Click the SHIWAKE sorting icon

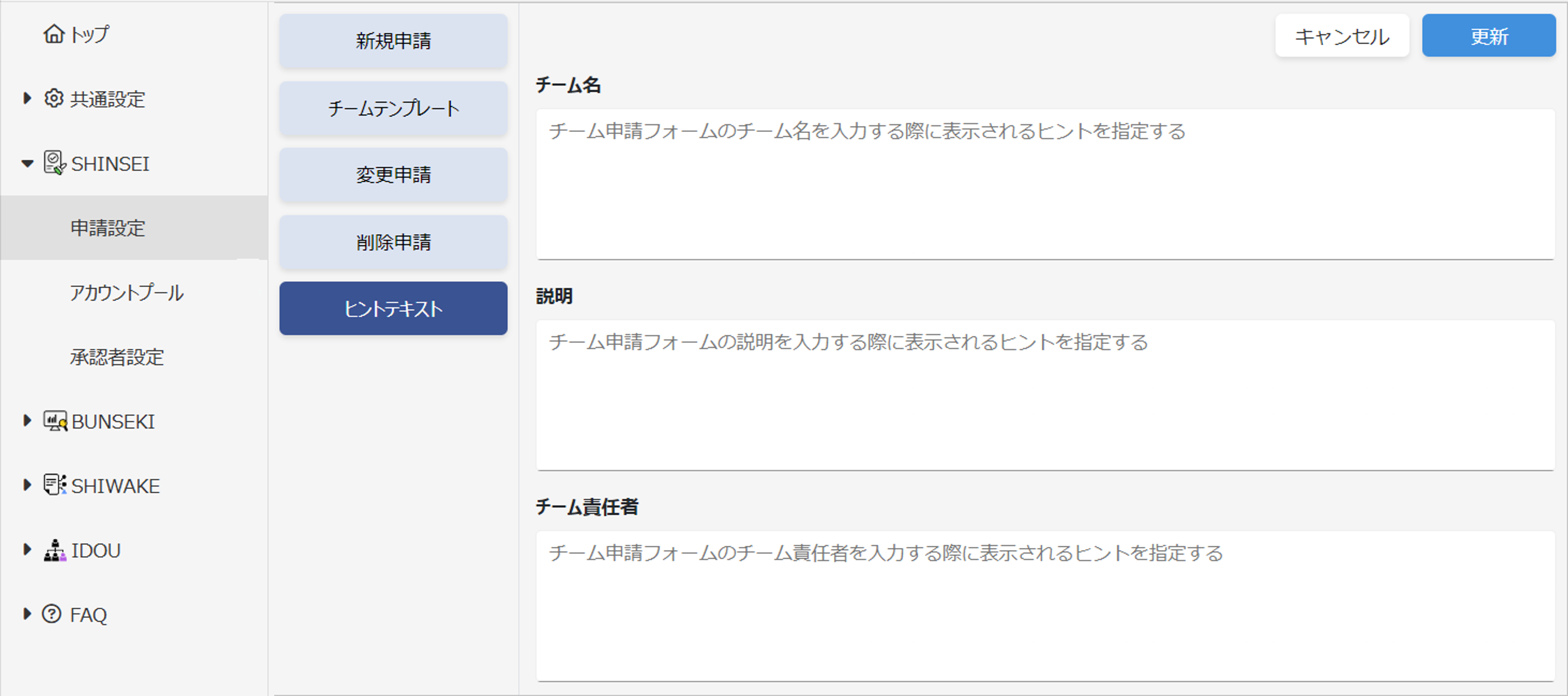(x=55, y=485)
